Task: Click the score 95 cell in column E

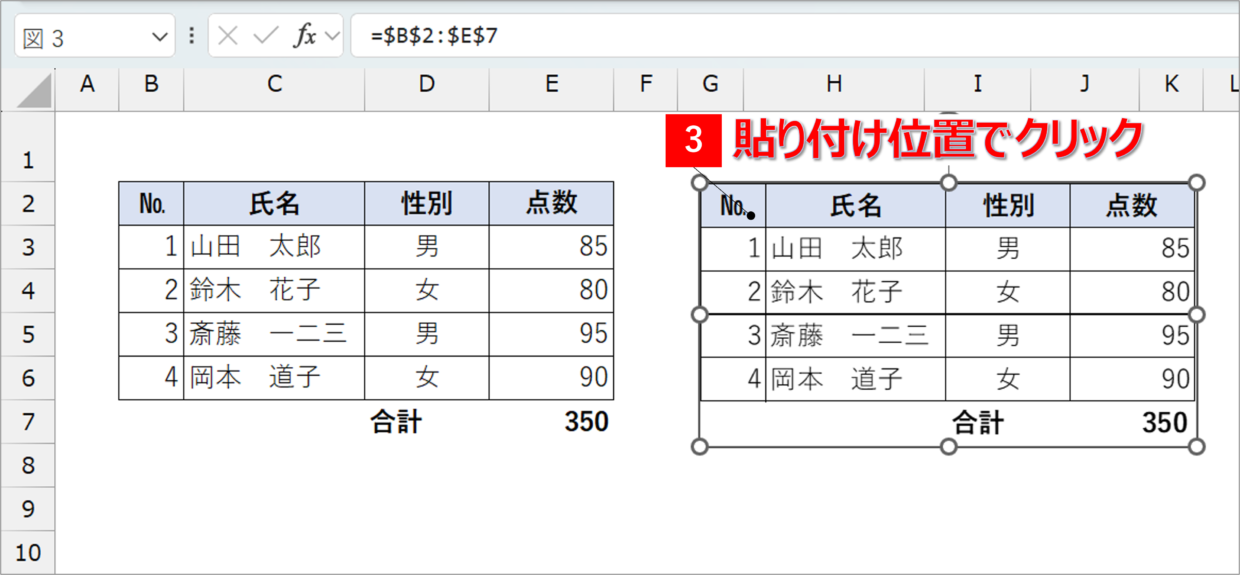Action: [551, 334]
